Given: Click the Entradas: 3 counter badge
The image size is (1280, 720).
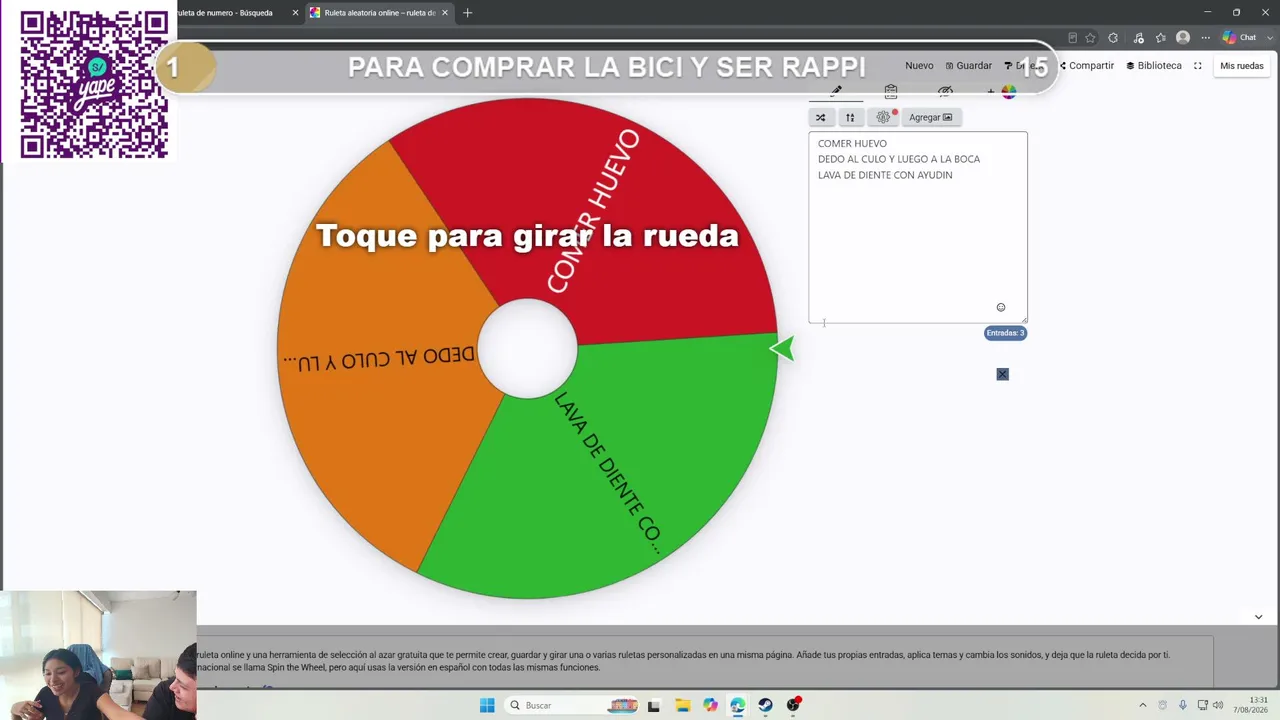Looking at the screenshot, I should [x=1005, y=333].
